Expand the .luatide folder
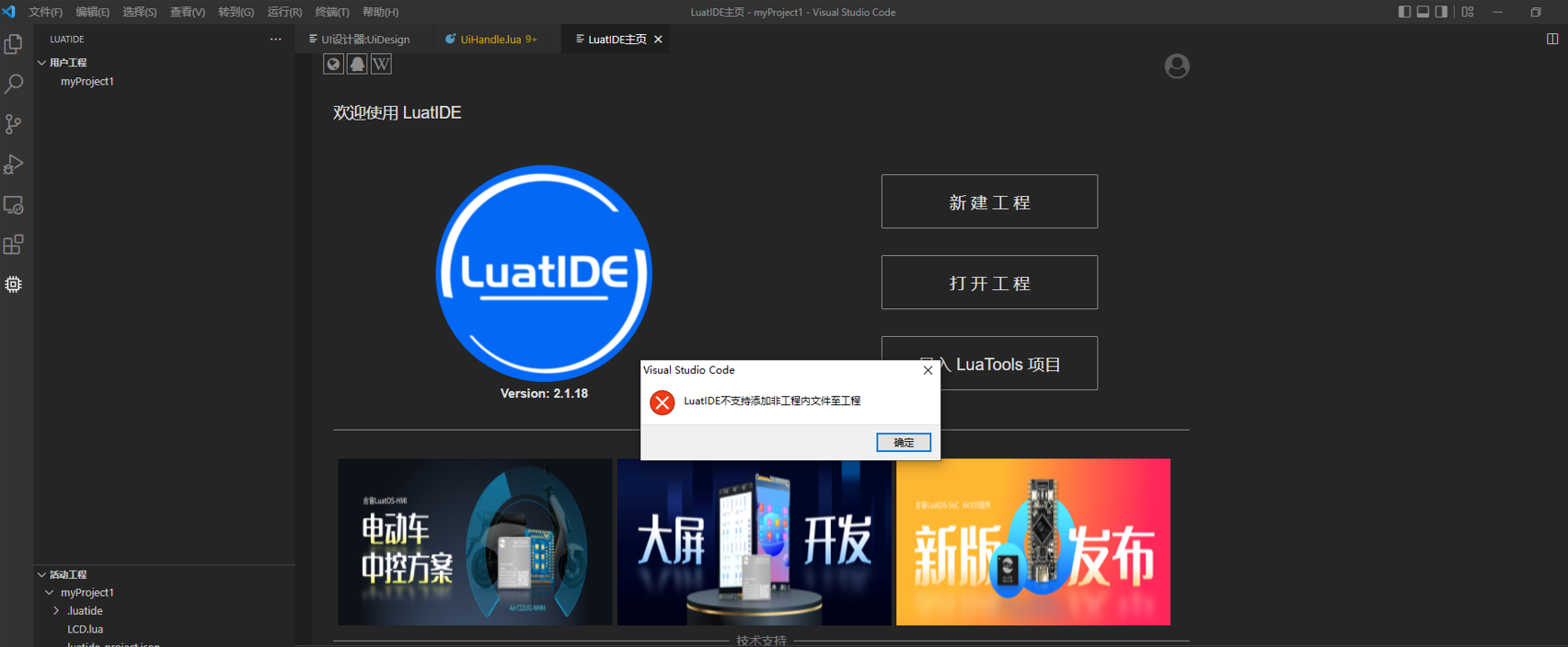This screenshot has width=1568, height=647. point(57,611)
